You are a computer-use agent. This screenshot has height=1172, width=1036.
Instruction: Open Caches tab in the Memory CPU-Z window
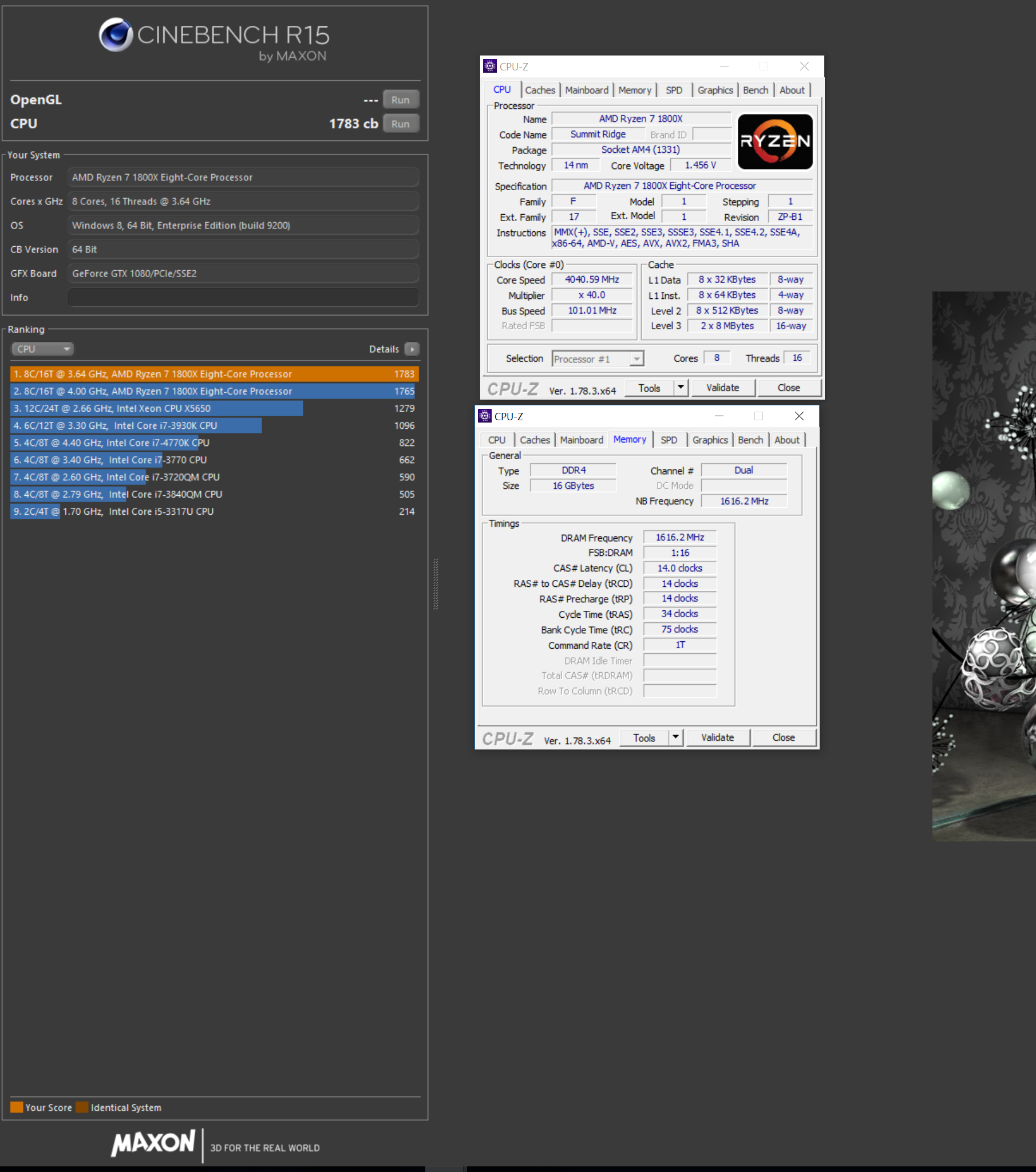(535, 440)
